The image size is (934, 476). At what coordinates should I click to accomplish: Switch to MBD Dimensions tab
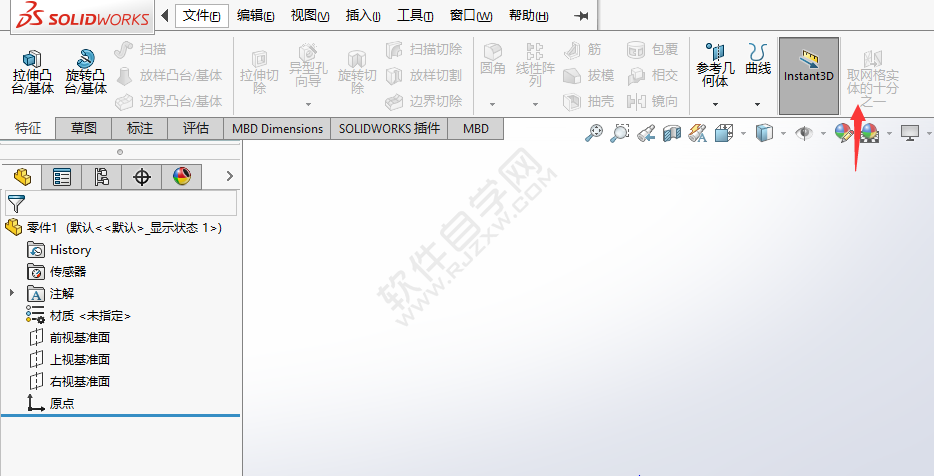click(x=278, y=128)
